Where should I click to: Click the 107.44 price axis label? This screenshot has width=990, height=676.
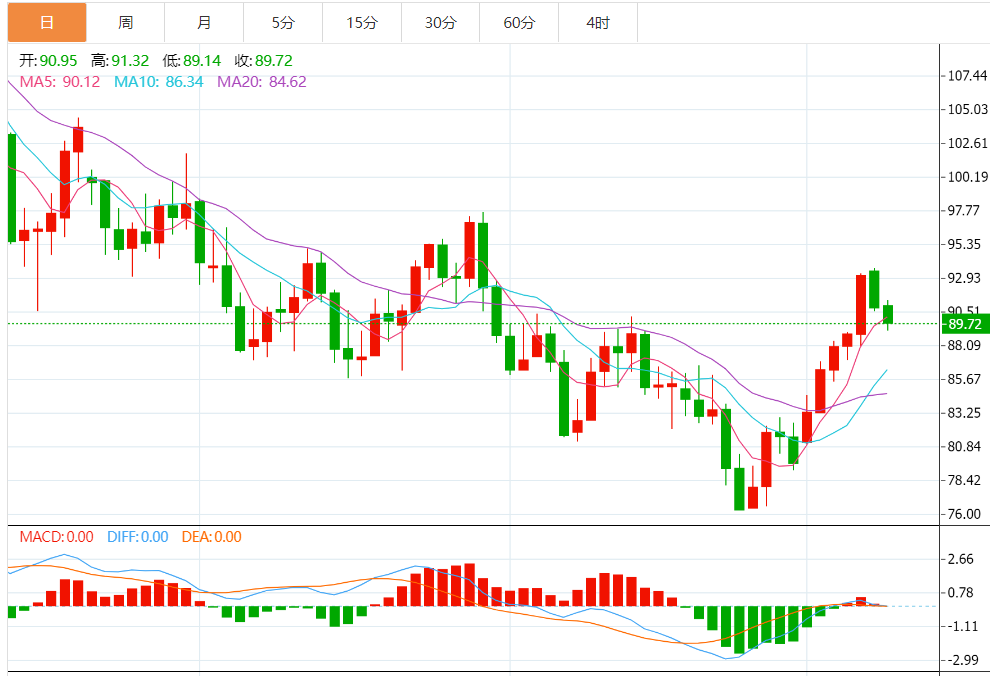[x=967, y=76]
